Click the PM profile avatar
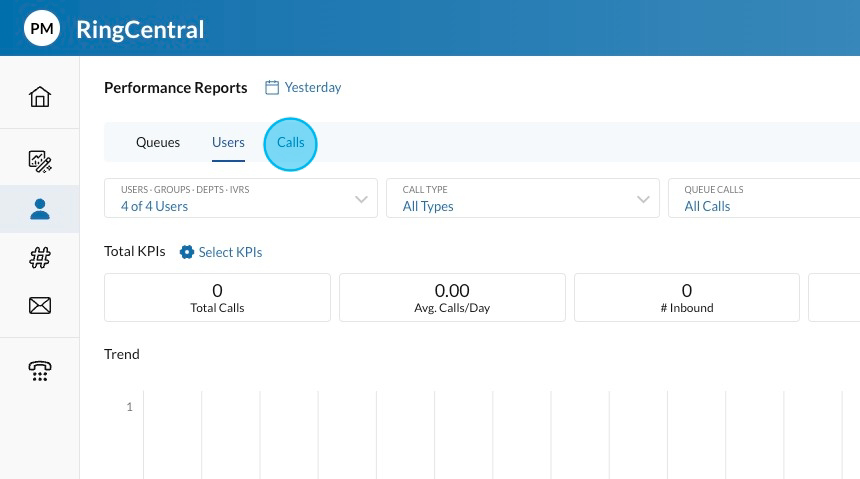 click(x=42, y=29)
